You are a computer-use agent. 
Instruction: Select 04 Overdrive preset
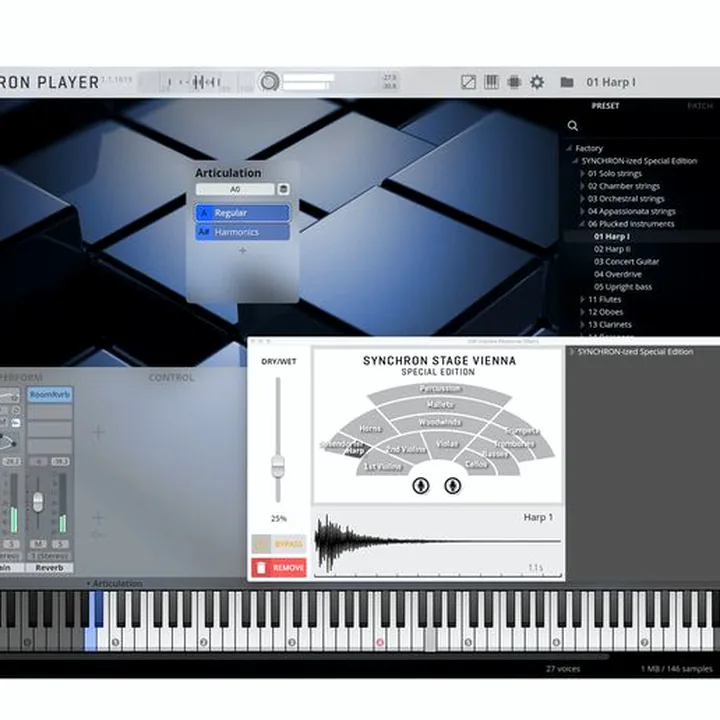(618, 274)
